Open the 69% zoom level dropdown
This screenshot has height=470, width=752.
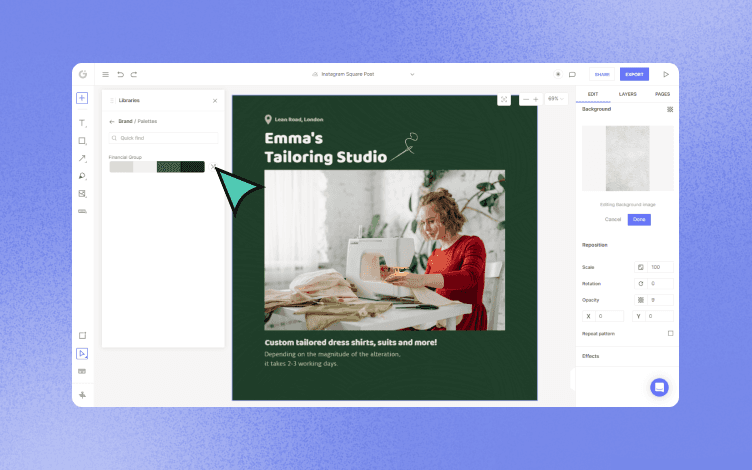[x=556, y=99]
